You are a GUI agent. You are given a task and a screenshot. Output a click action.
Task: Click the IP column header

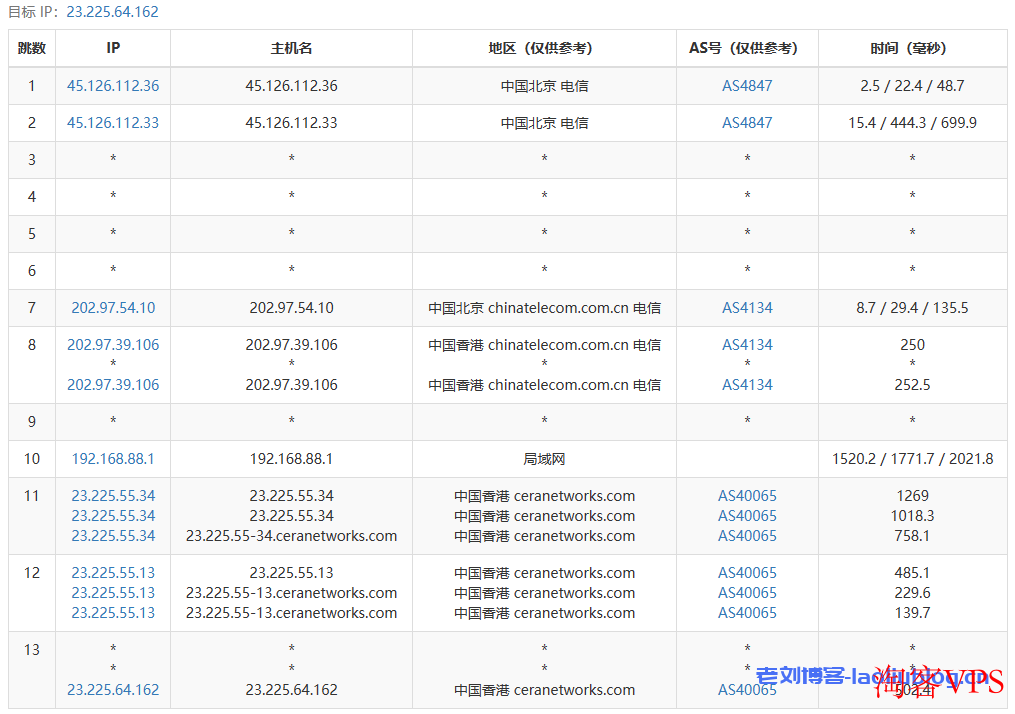point(113,48)
